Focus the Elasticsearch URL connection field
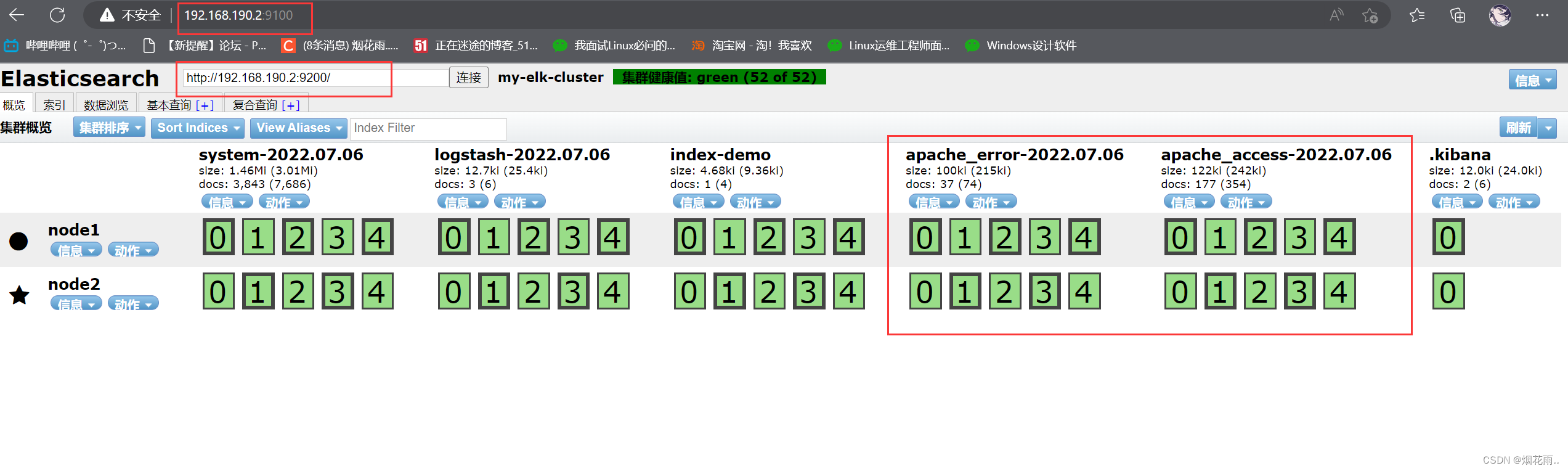Viewport: 1568px width, 471px height. coord(315,77)
